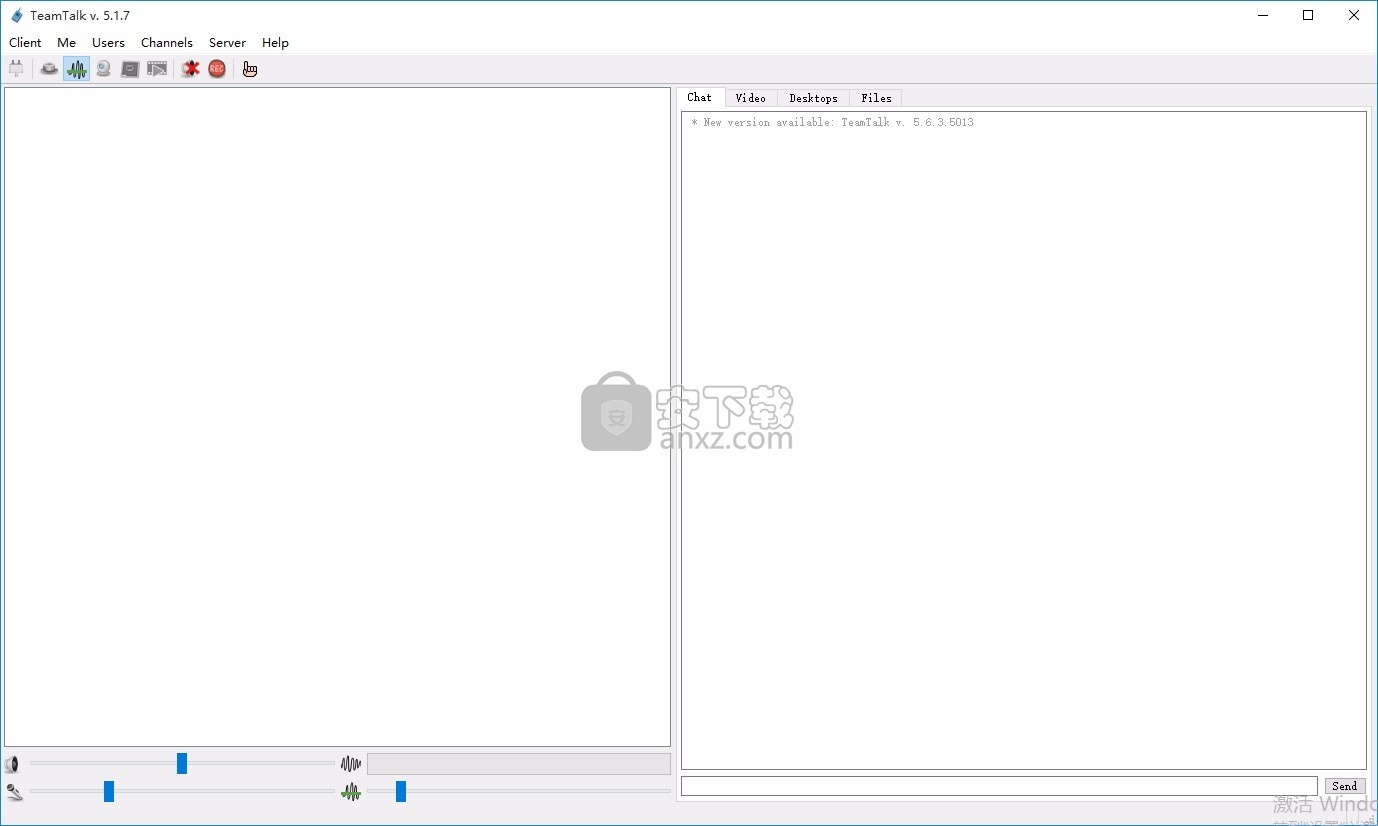Click the microphone gain icon
Screen dimensions: 1378x826
pyautogui.click(x=14, y=792)
